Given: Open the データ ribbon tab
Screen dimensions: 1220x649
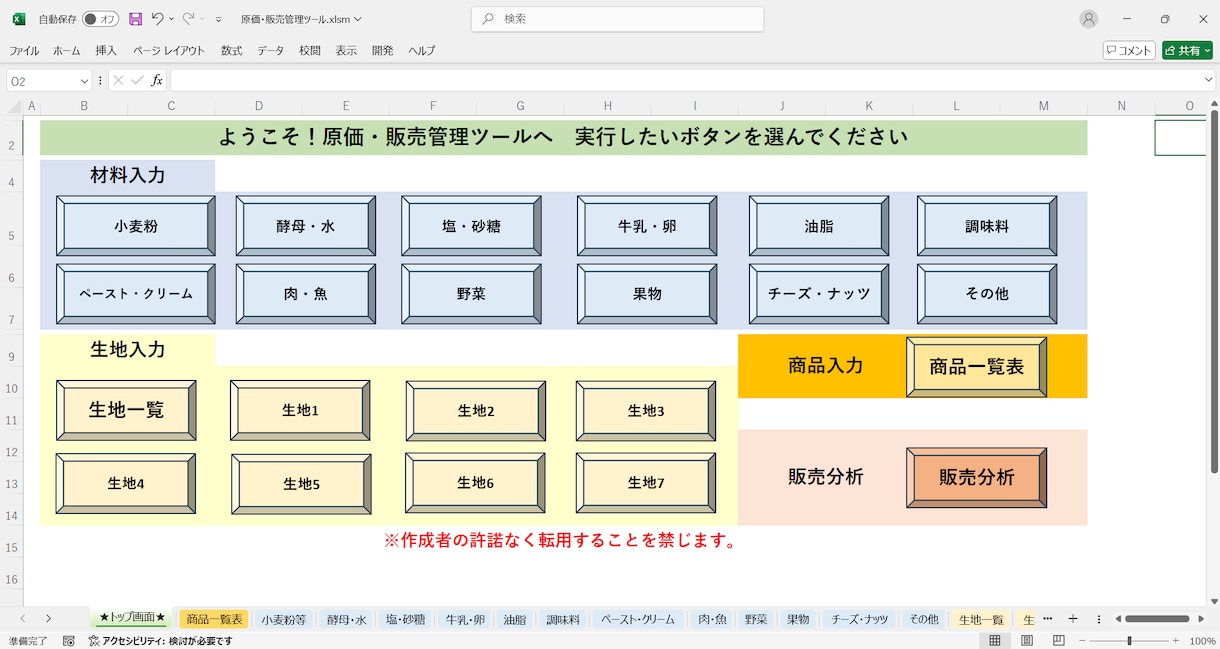Looking at the screenshot, I should point(271,50).
